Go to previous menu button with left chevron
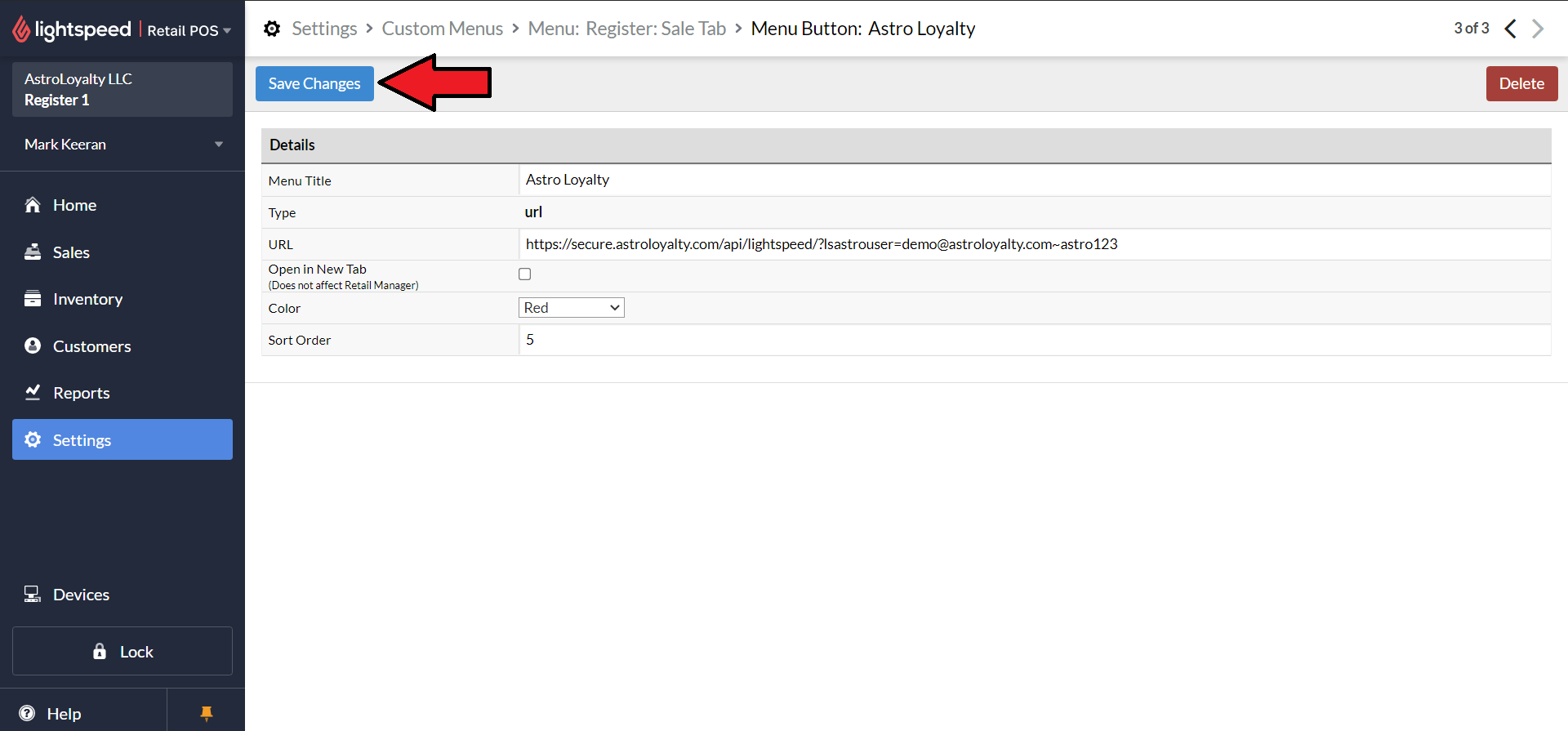The width and height of the screenshot is (1568, 731). click(x=1511, y=29)
